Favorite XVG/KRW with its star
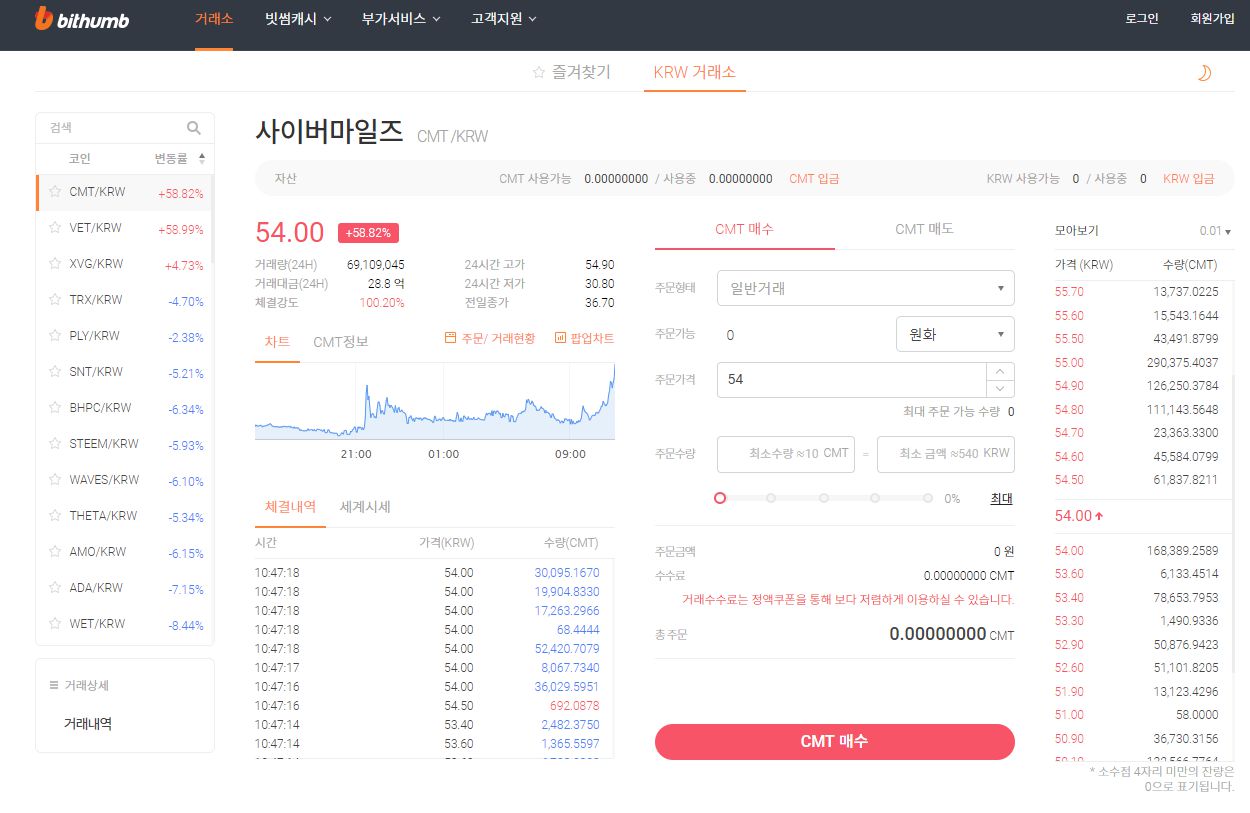Image resolution: width=1250 pixels, height=813 pixels. [55, 264]
